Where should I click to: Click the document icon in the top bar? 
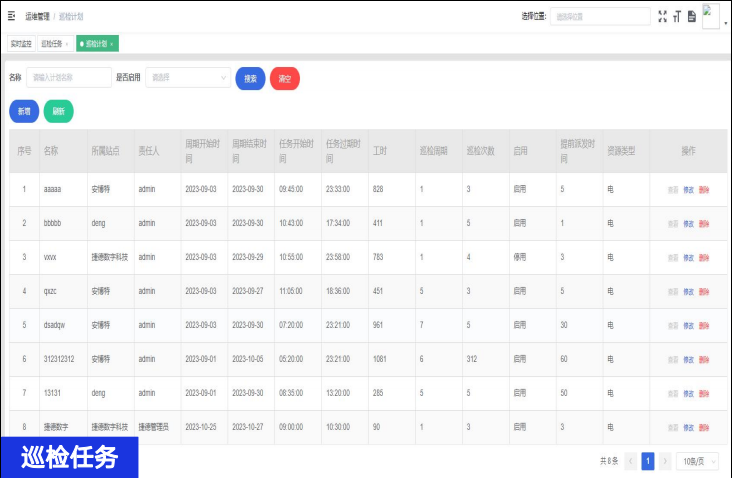[x=691, y=16]
